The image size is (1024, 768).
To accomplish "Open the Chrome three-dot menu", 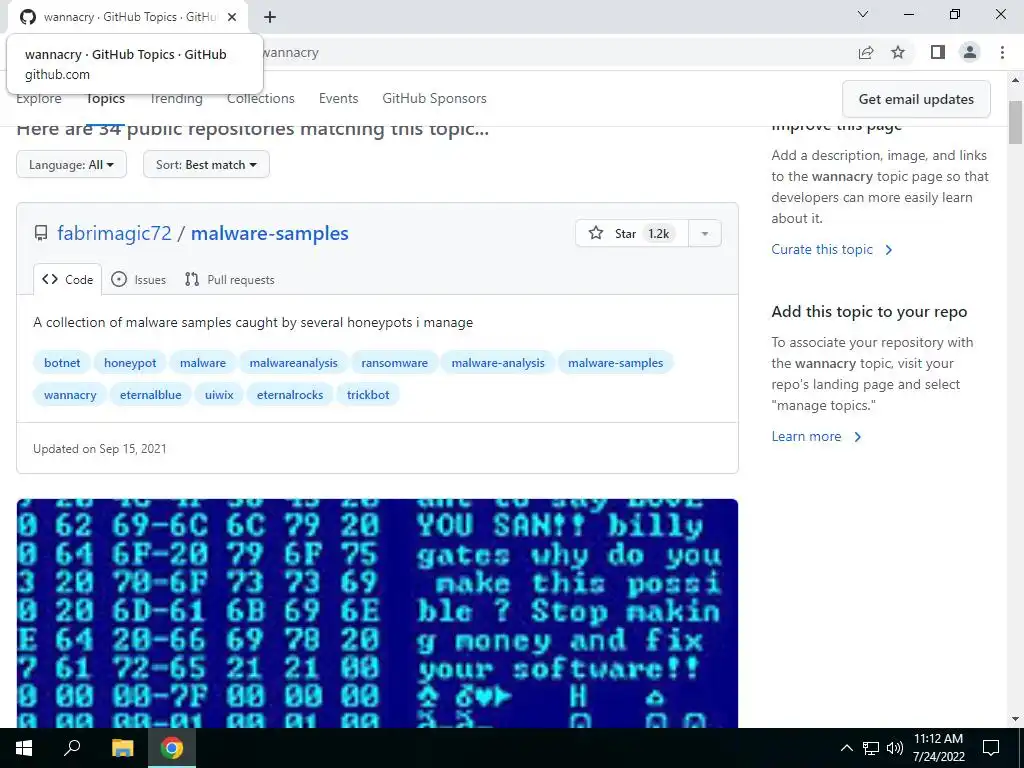I will pos(1002,52).
